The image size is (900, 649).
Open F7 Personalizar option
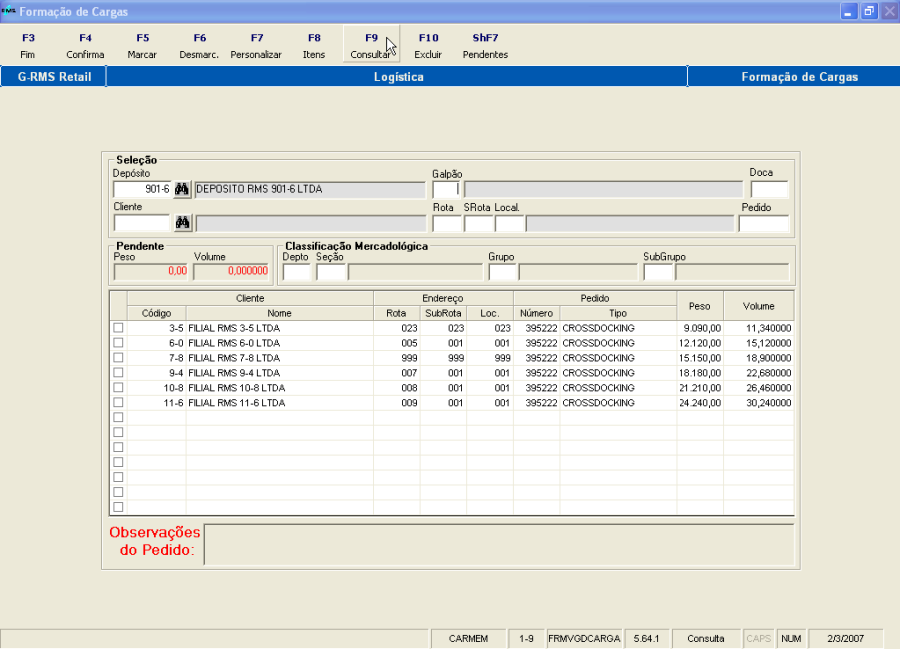(x=256, y=45)
